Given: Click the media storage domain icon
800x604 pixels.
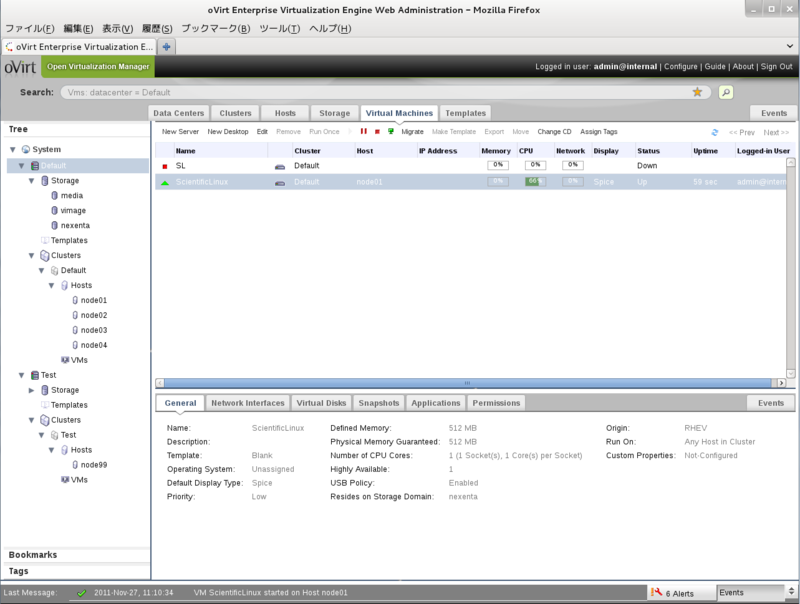Looking at the screenshot, I should [x=55, y=195].
